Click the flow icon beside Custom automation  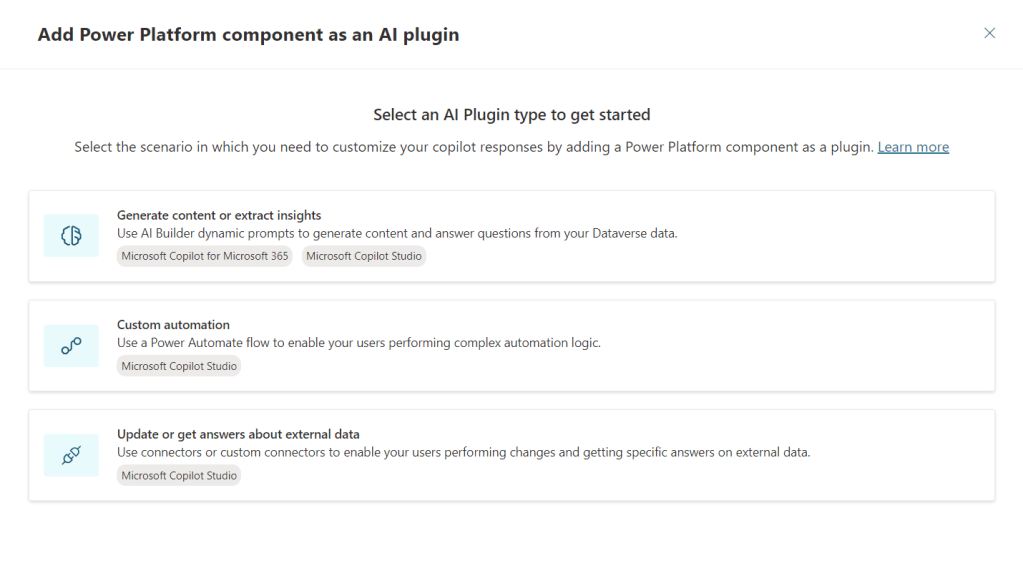[71, 346]
